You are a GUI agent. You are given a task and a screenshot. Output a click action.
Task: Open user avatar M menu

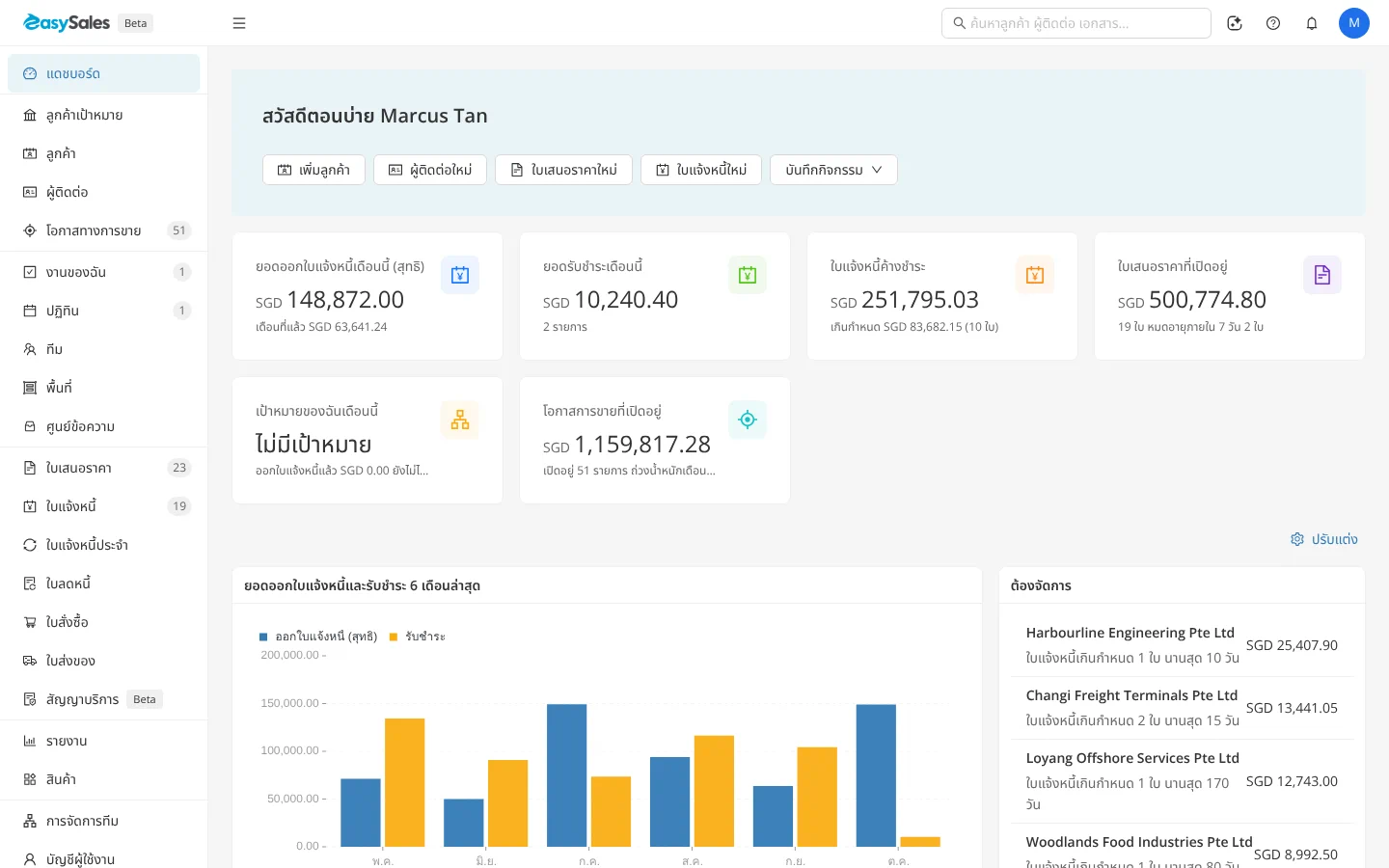click(1354, 23)
